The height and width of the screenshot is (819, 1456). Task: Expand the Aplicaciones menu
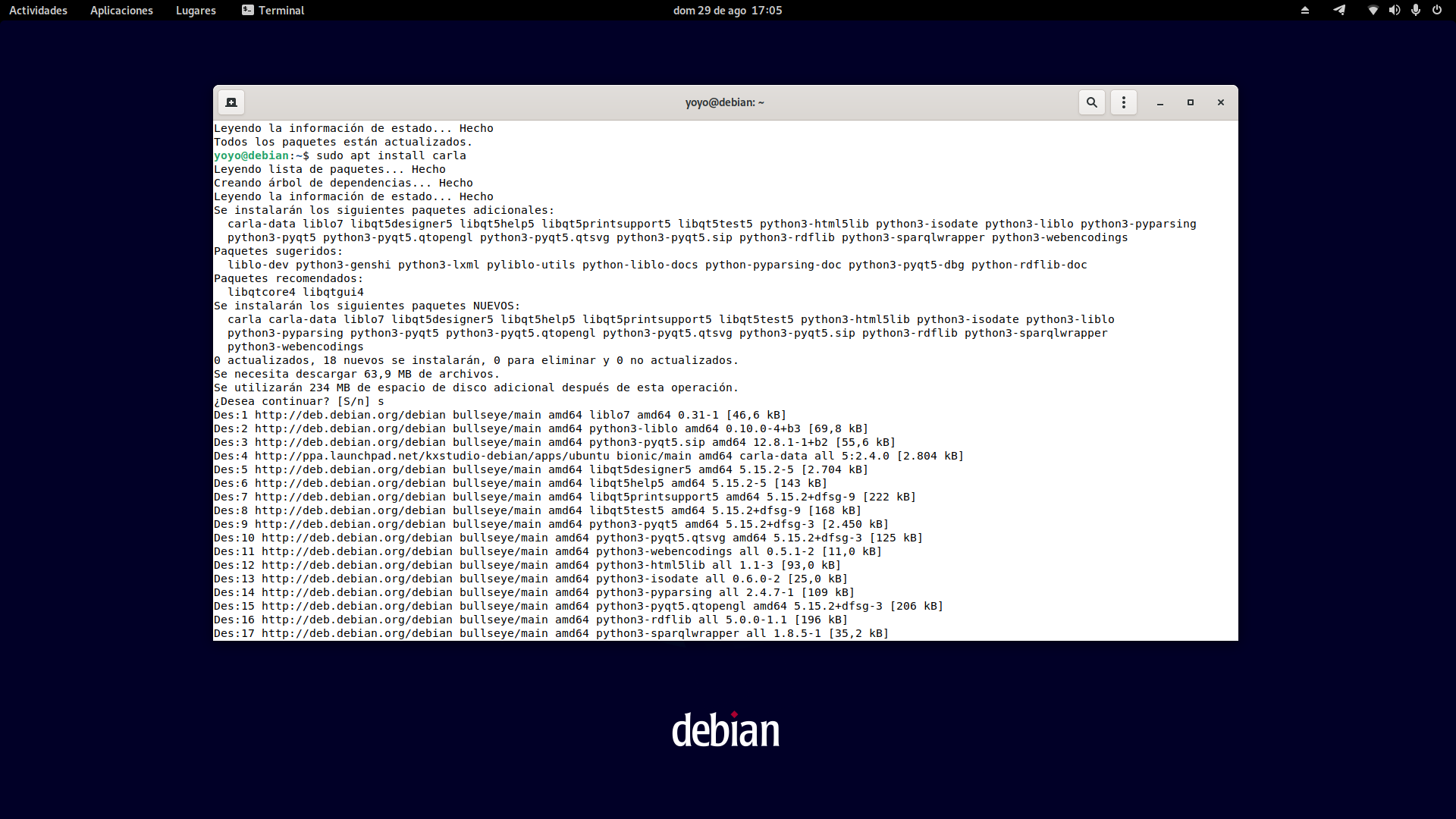click(121, 11)
